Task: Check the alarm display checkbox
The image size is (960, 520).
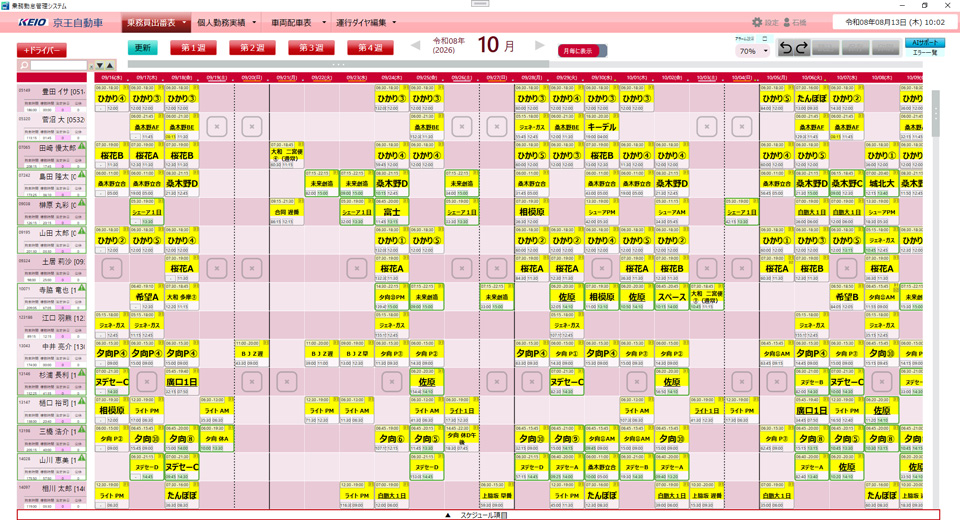Action: pyautogui.click(x=764, y=39)
